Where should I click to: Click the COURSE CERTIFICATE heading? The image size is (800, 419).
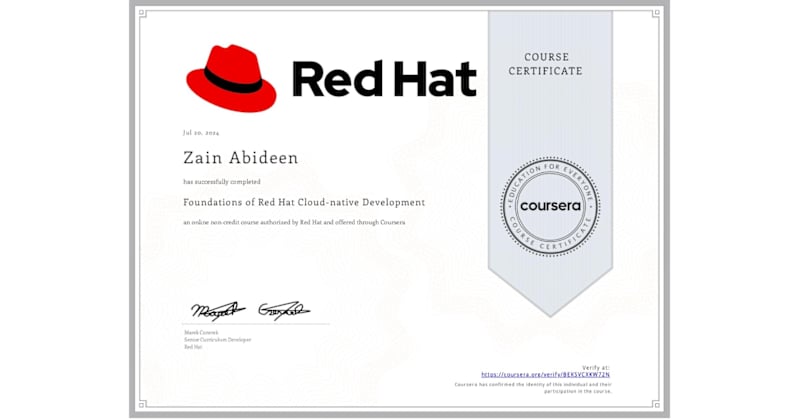coord(545,64)
